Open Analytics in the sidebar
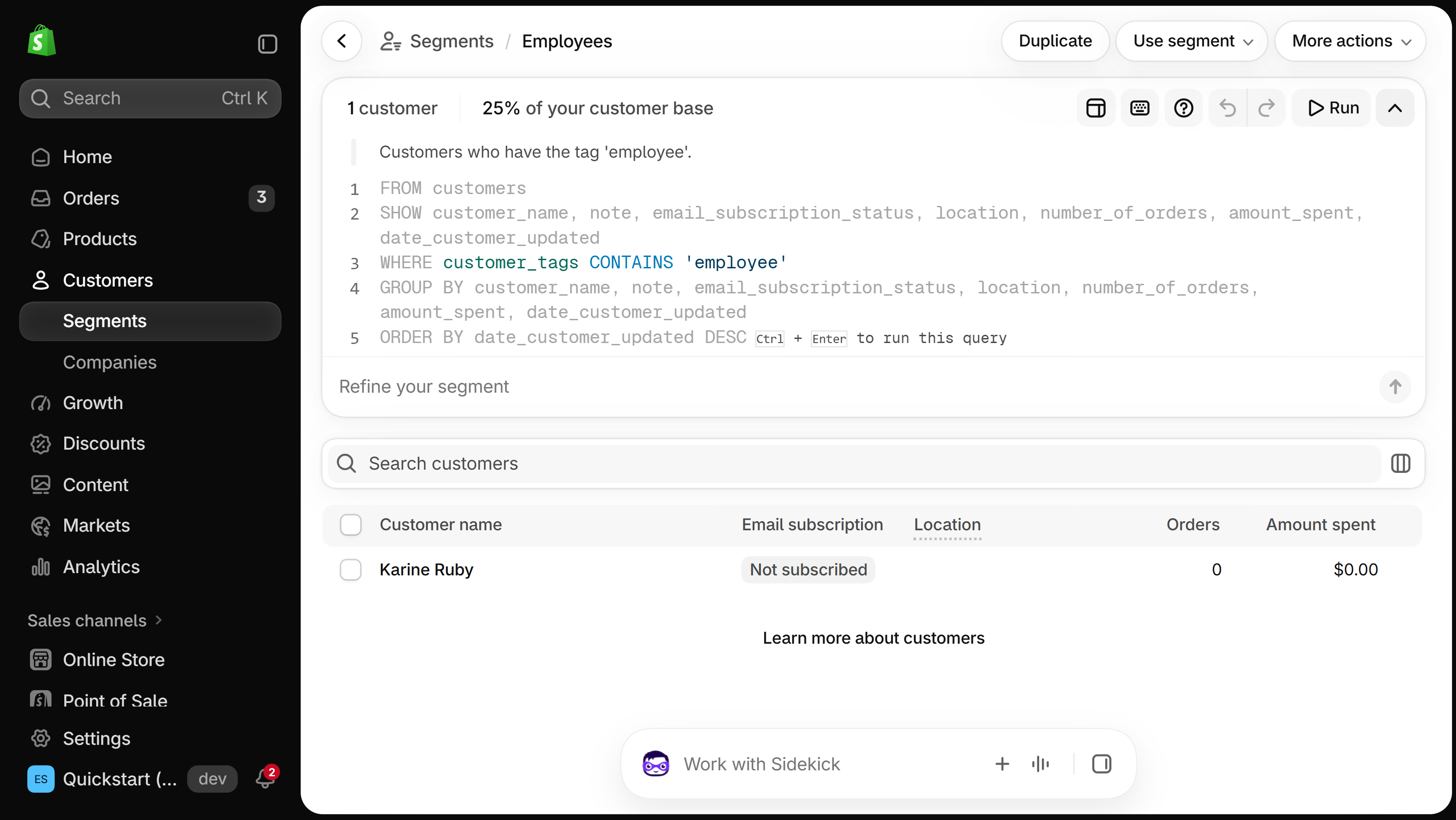Image resolution: width=1456 pixels, height=820 pixels. tap(150, 566)
